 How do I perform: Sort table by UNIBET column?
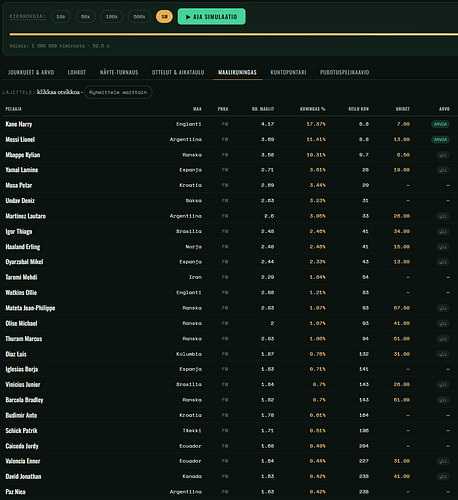pyautogui.click(x=403, y=109)
